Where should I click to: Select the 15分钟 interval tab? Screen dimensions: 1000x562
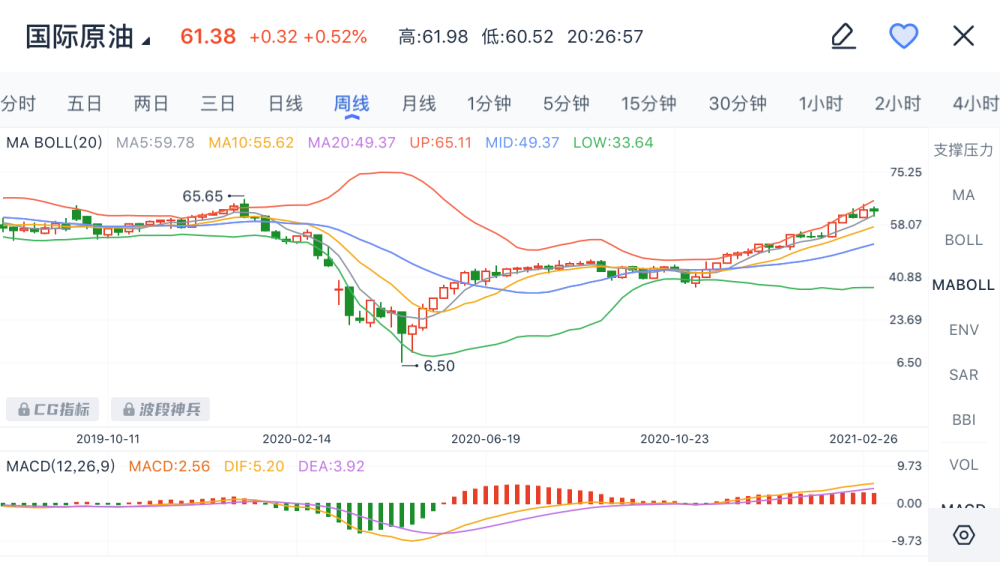[649, 103]
